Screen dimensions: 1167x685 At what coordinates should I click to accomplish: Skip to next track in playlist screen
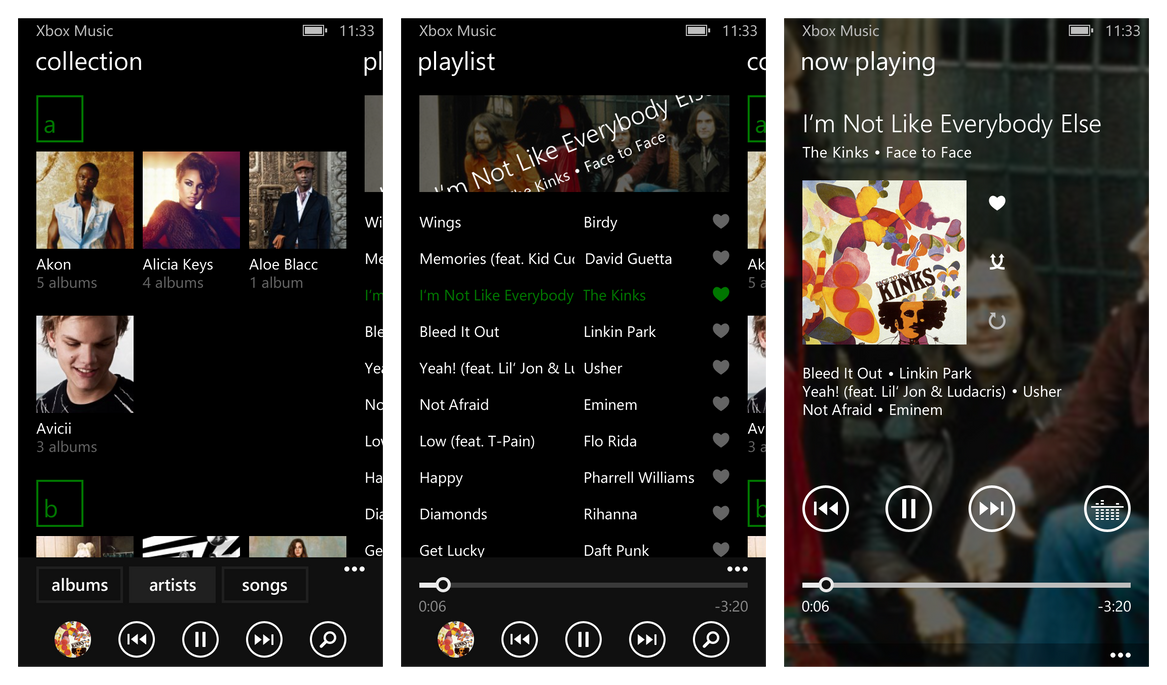(x=647, y=640)
